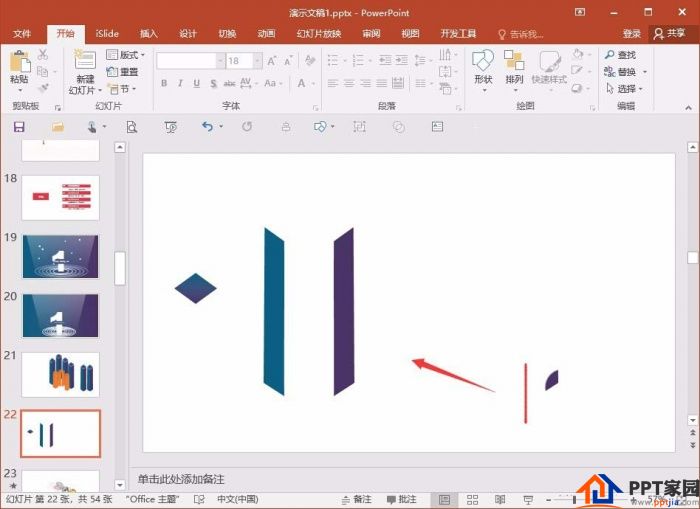Click the Undo arrow icon
Image resolution: width=700 pixels, height=509 pixels.
207,127
